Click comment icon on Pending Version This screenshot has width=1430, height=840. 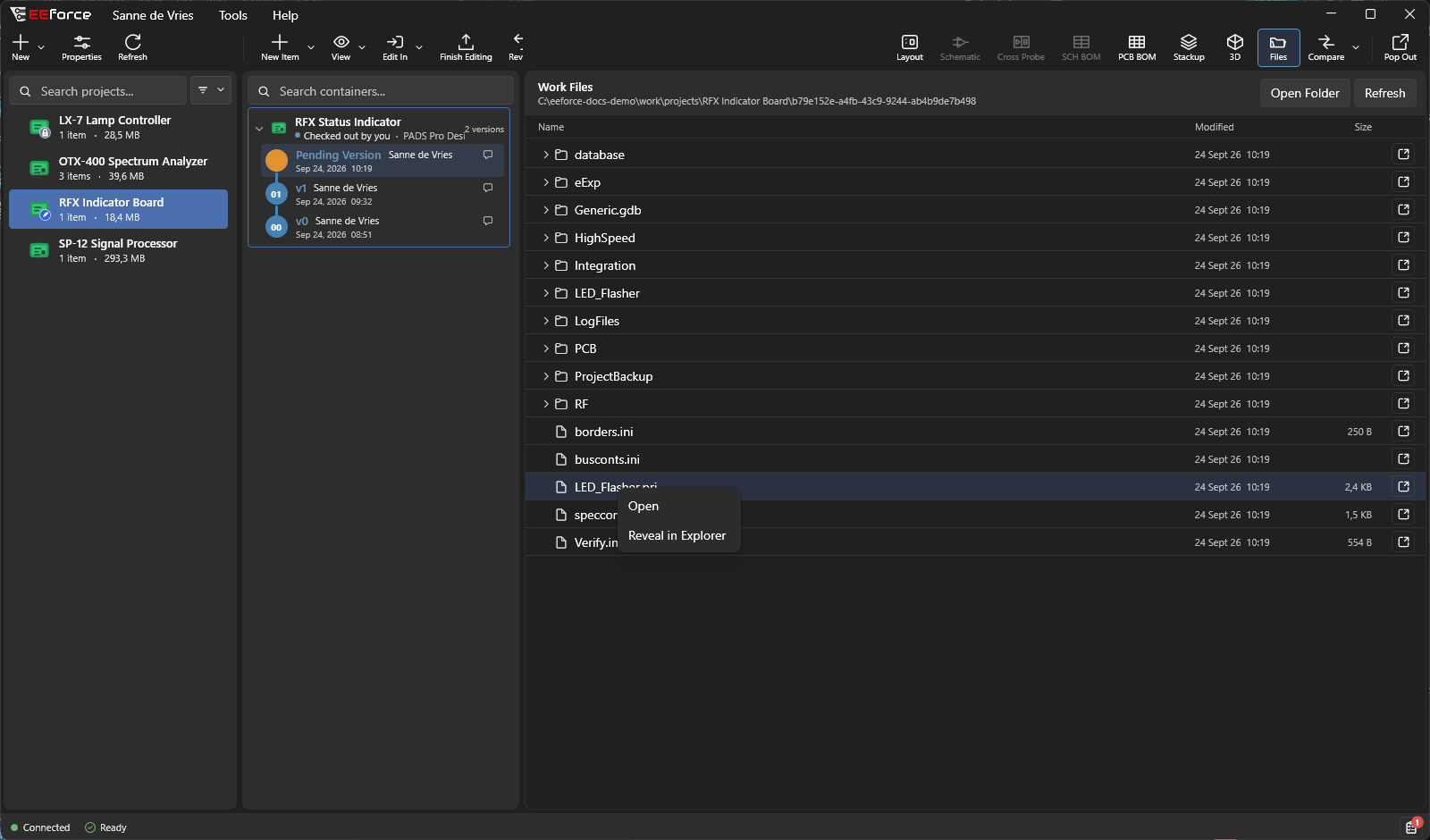coord(488,155)
